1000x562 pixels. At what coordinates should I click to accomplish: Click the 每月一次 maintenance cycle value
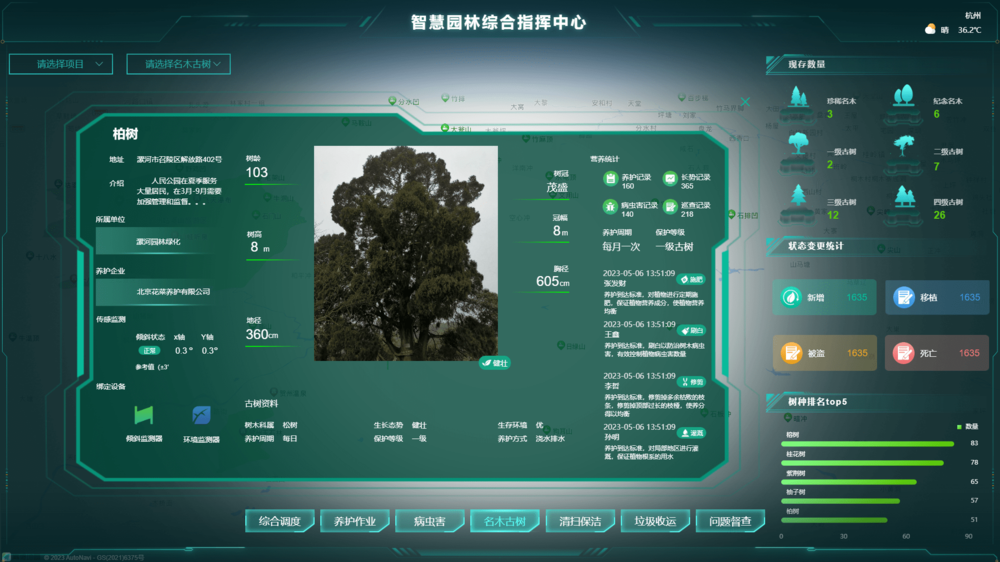point(621,247)
